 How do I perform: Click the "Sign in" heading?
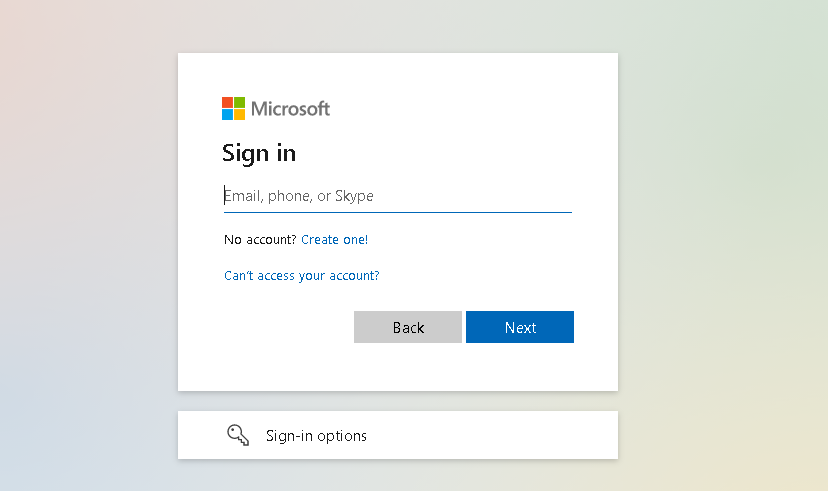click(259, 153)
